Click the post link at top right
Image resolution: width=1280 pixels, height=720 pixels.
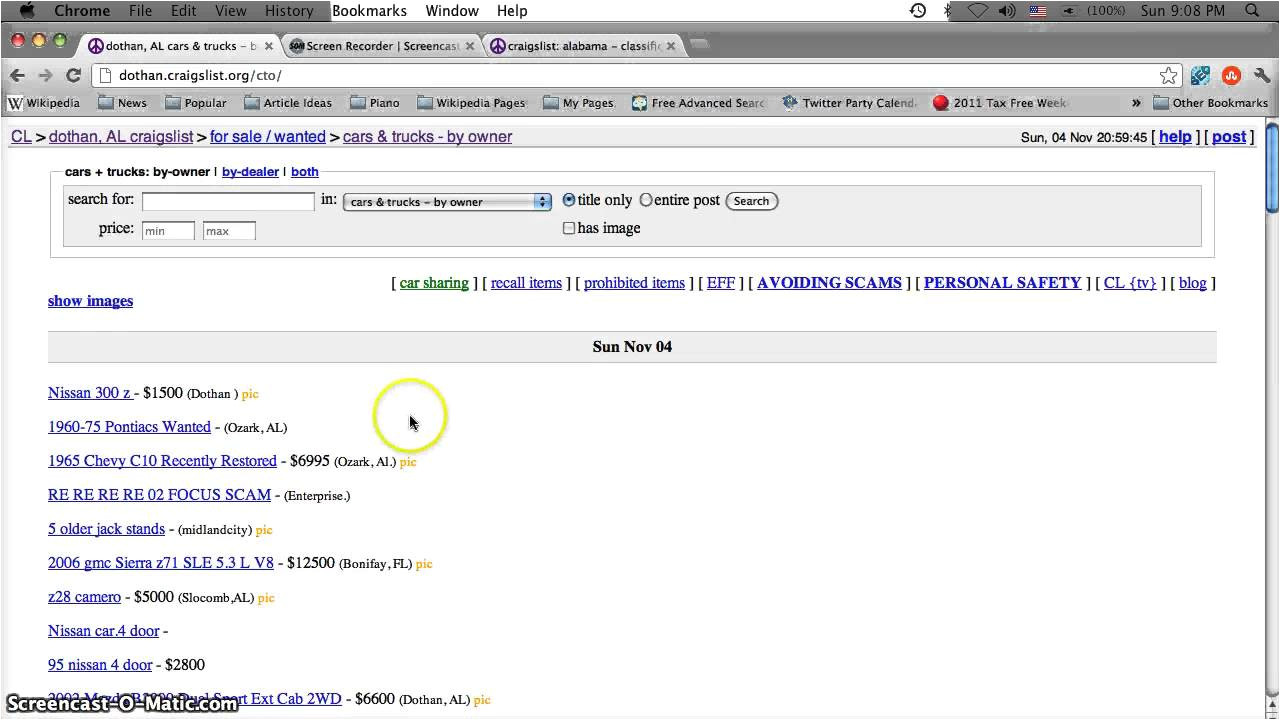[x=1229, y=137]
